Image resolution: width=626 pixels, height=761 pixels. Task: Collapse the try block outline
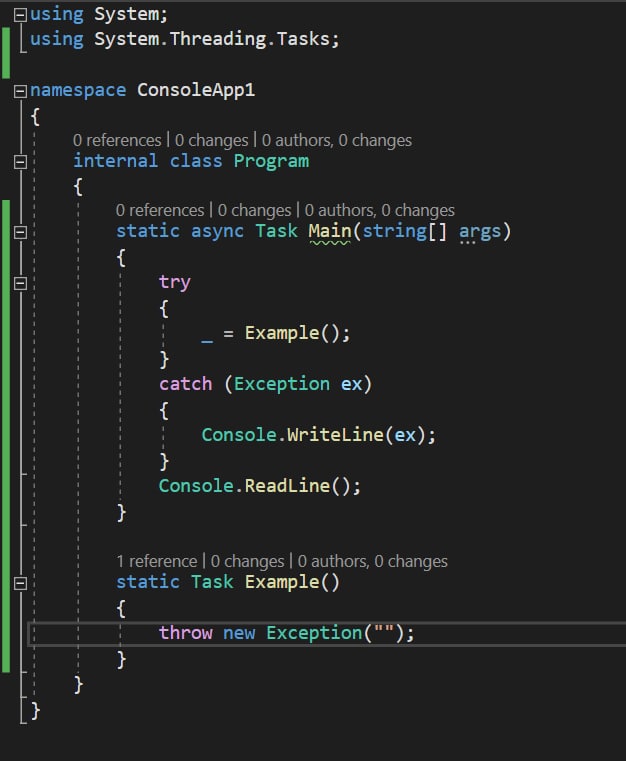[x=20, y=283]
